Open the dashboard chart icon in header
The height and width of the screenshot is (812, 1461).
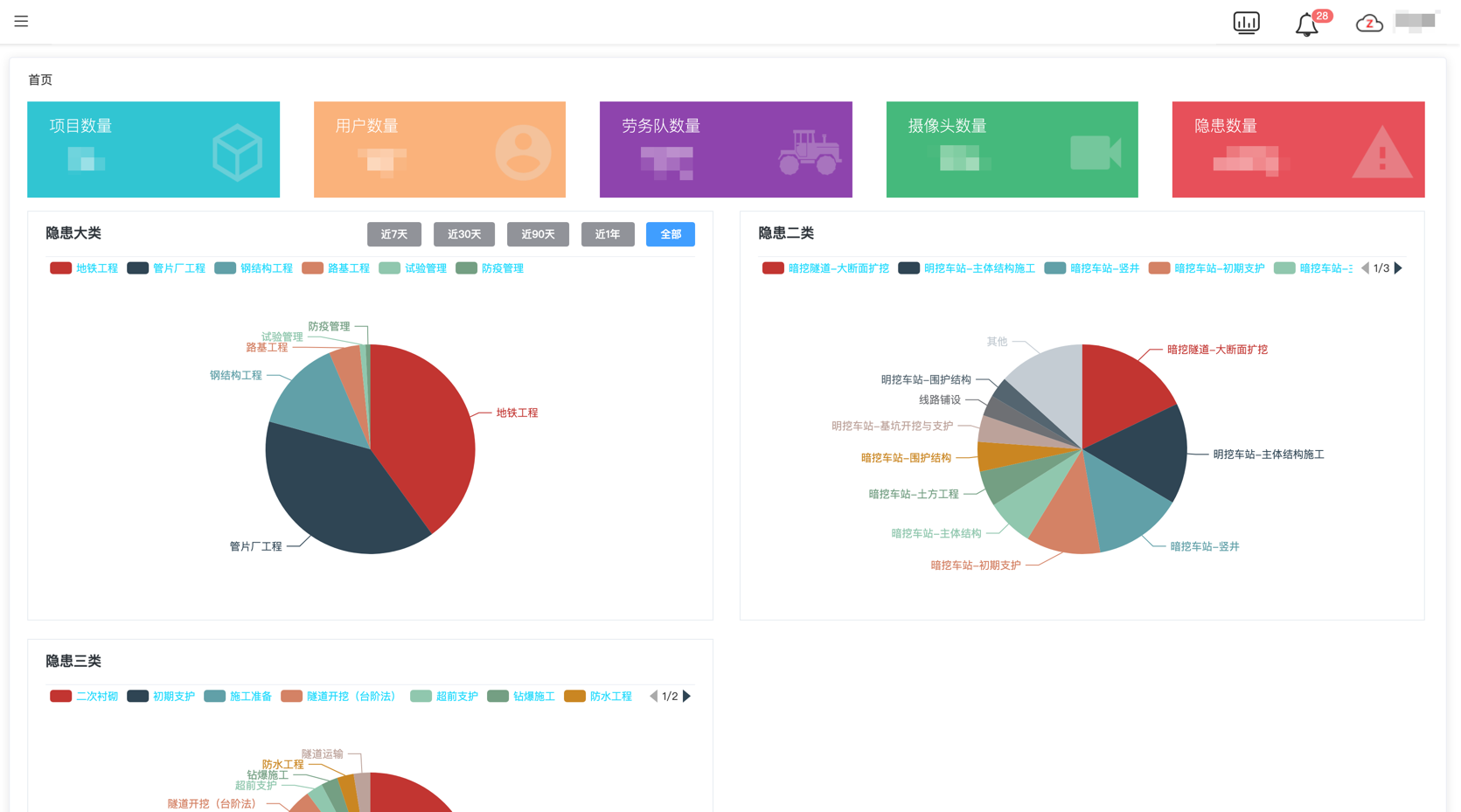(1246, 23)
